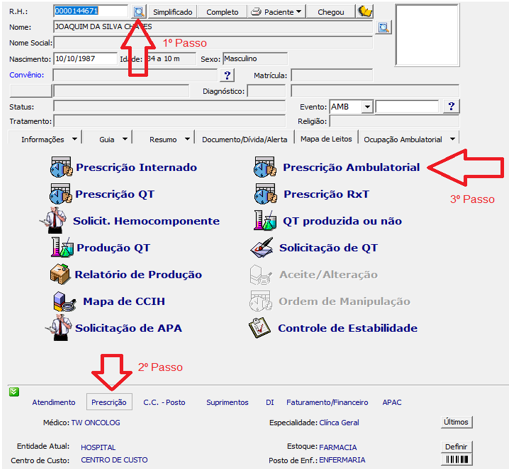The image size is (510, 470).
Task: Select the Suprimentos tab
Action: (227, 402)
